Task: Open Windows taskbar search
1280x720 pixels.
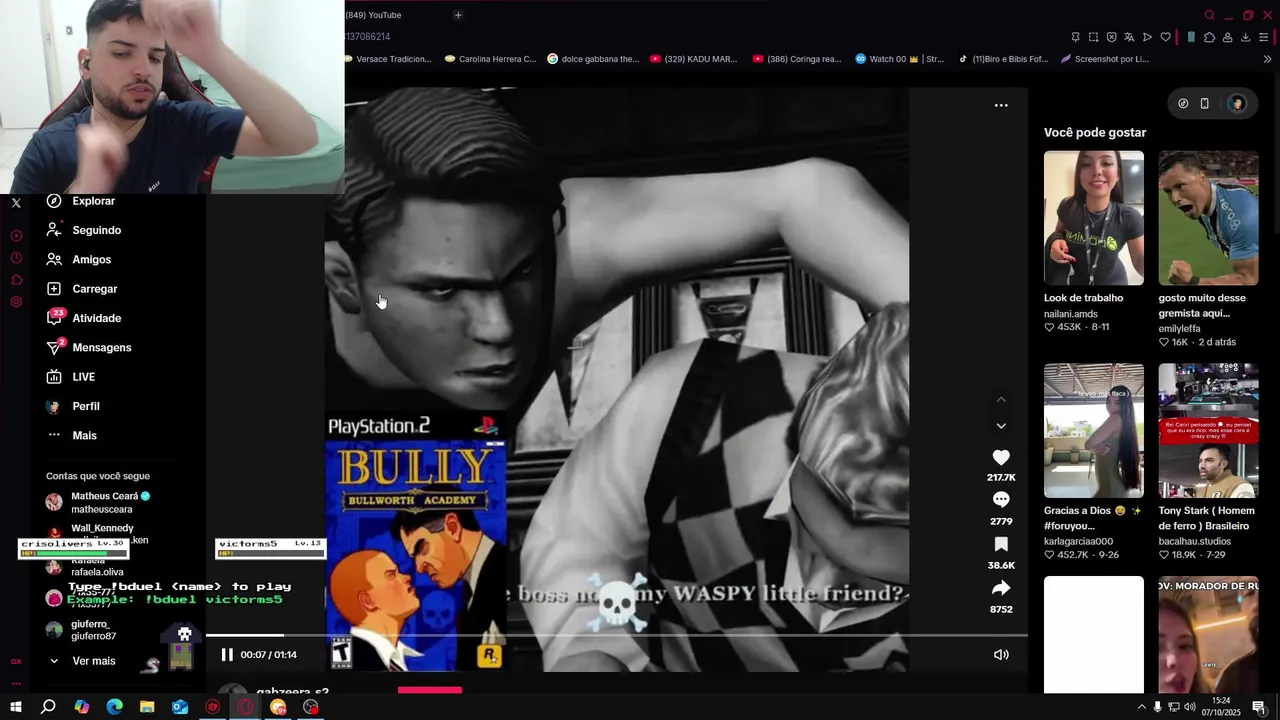Action: 48,707
